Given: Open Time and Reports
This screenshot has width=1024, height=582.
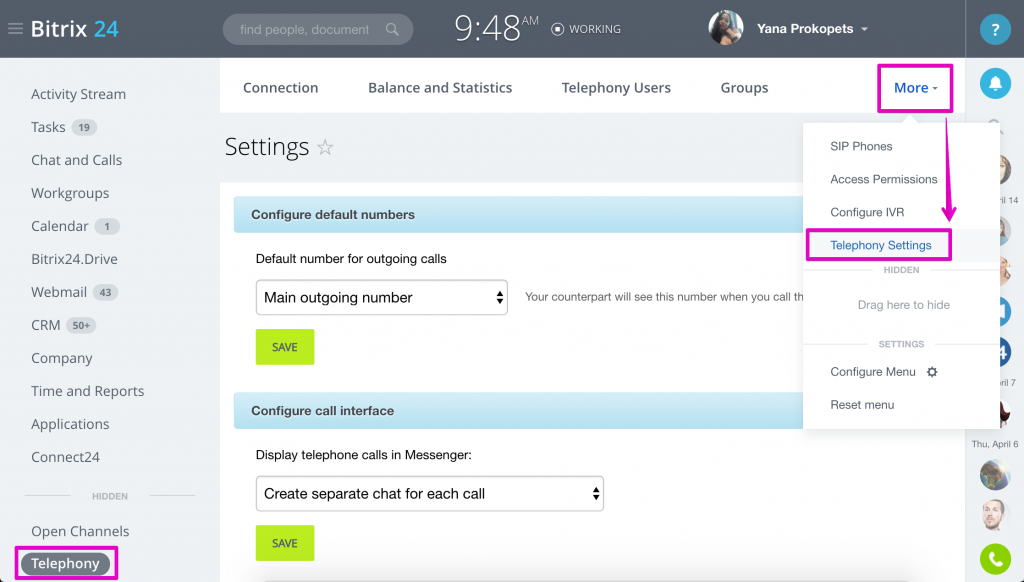Looking at the screenshot, I should click(x=88, y=391).
